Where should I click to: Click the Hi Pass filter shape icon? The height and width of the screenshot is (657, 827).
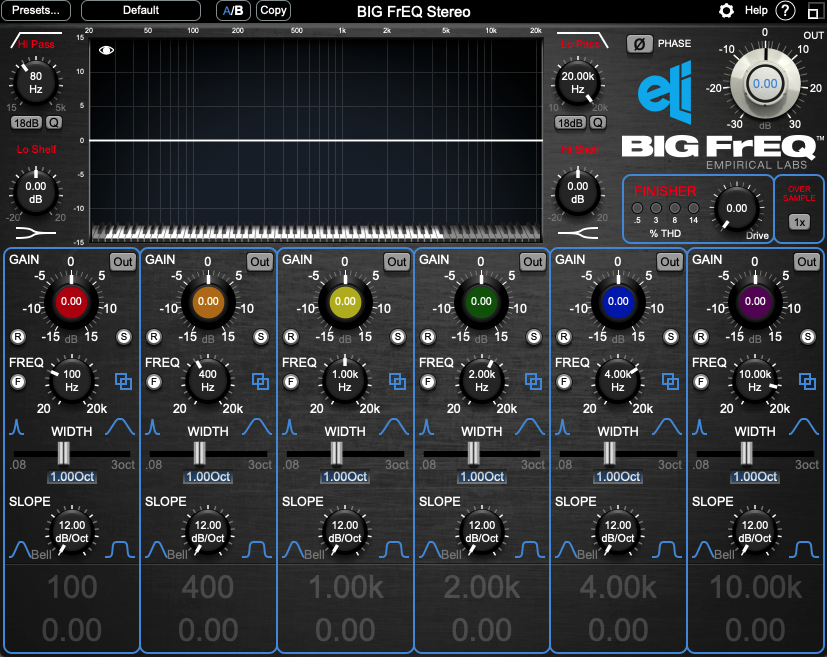click(x=36, y=40)
